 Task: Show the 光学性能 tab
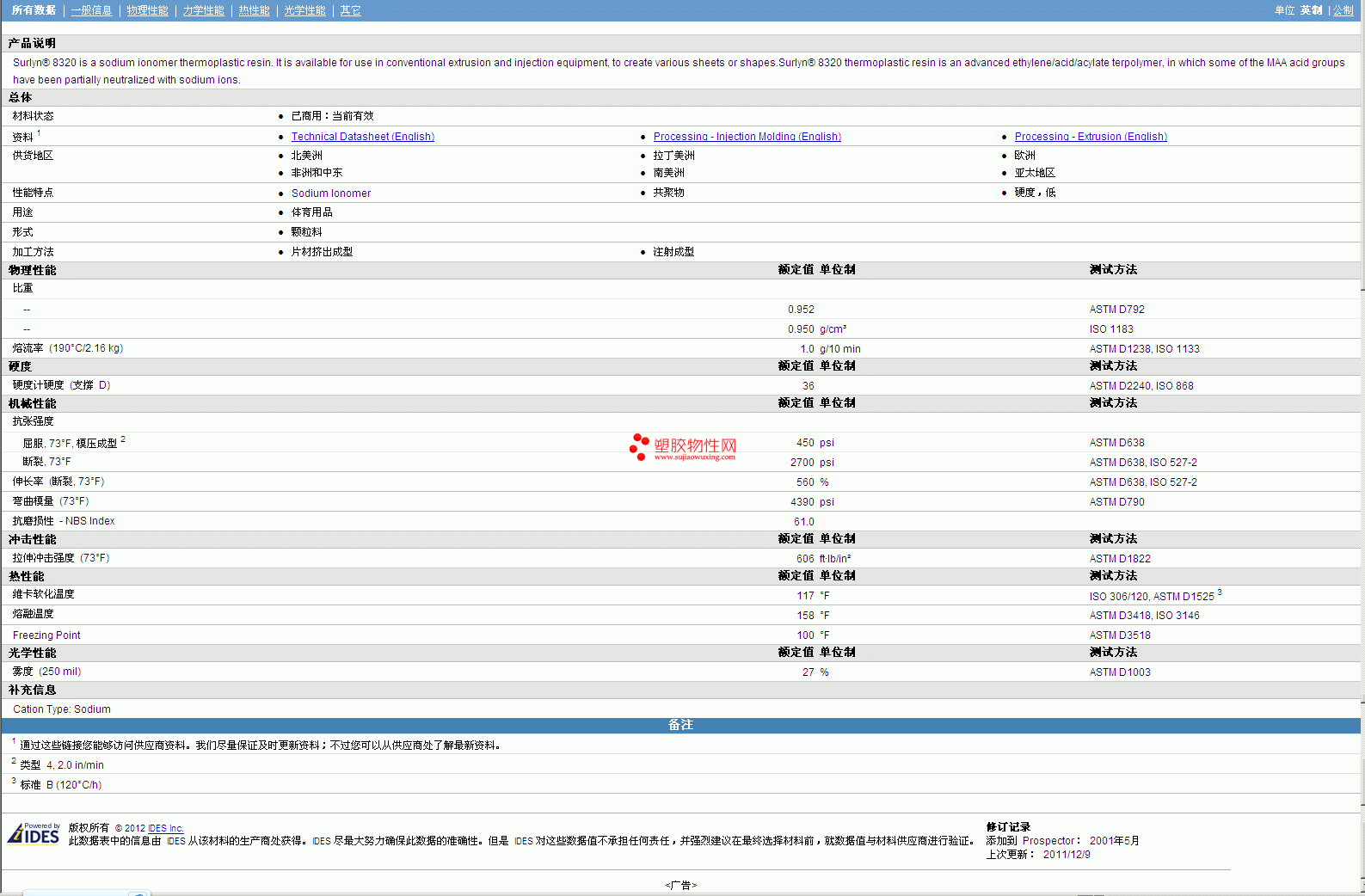304,10
